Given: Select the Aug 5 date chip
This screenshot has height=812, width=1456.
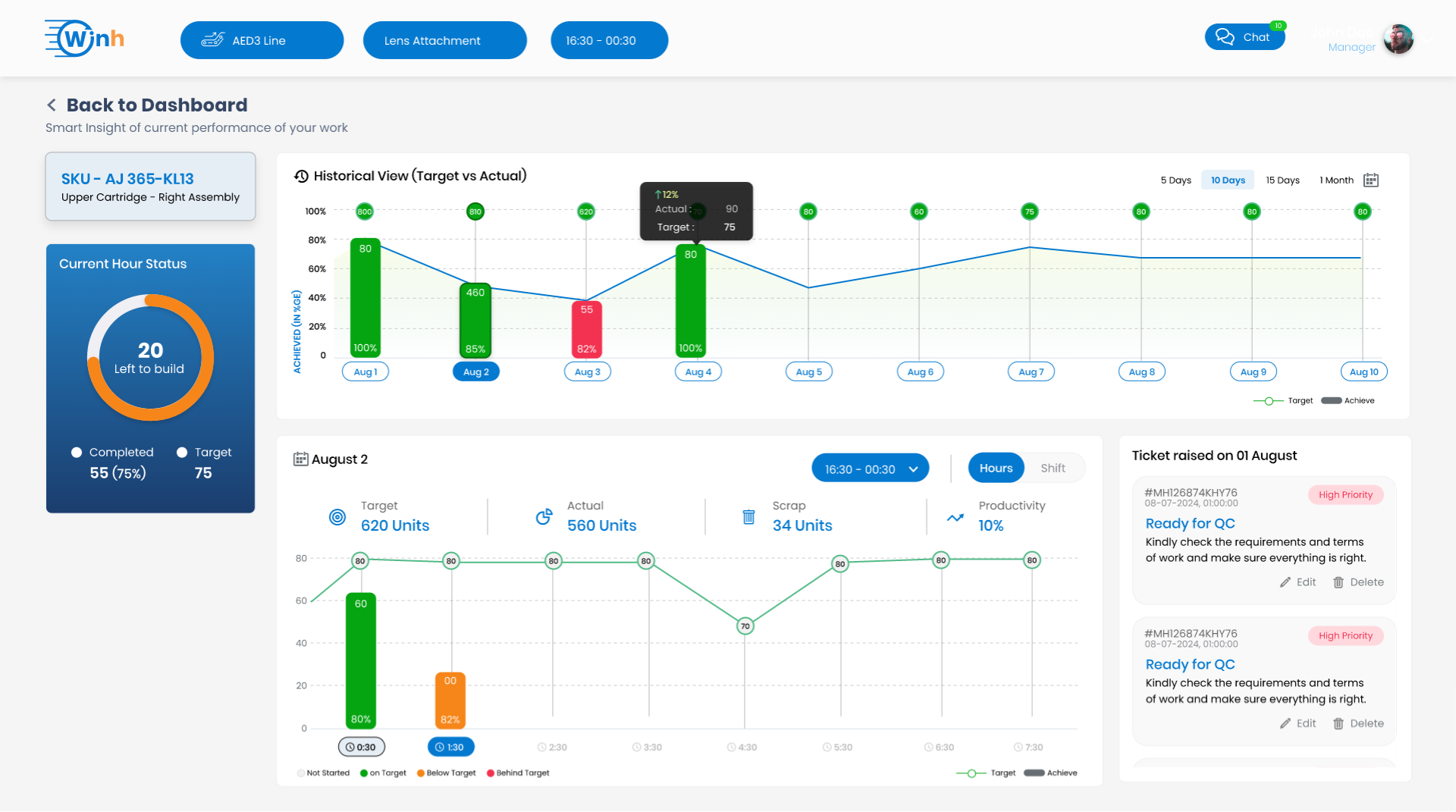Looking at the screenshot, I should (808, 372).
